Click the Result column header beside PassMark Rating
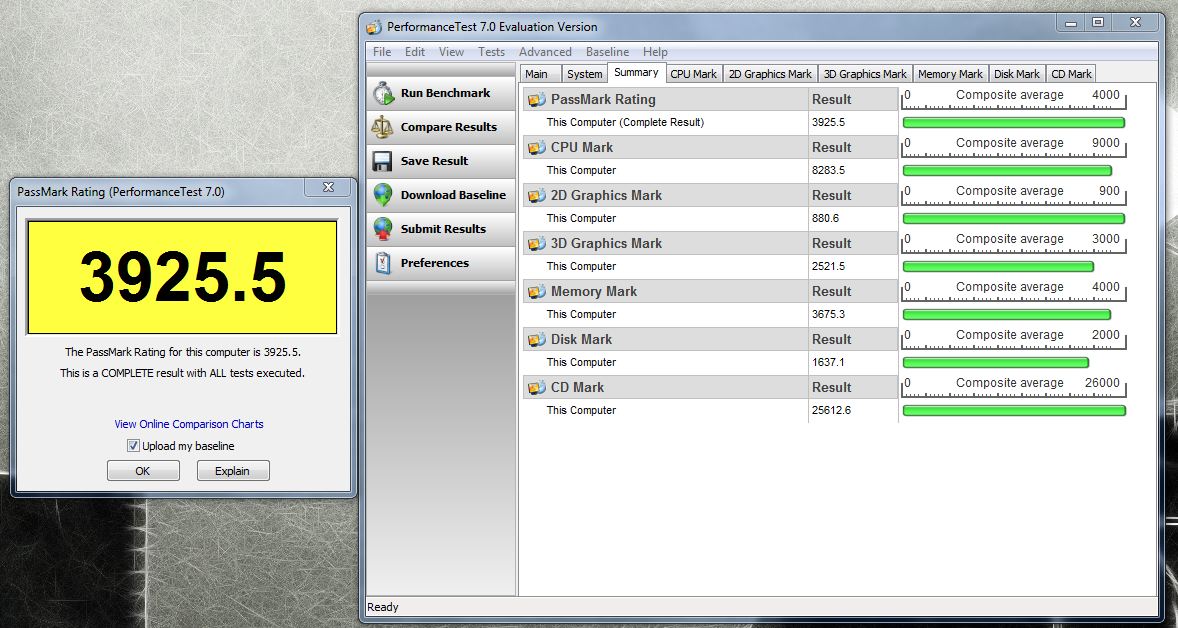Screen dimensions: 1178x628 click(x=832, y=99)
